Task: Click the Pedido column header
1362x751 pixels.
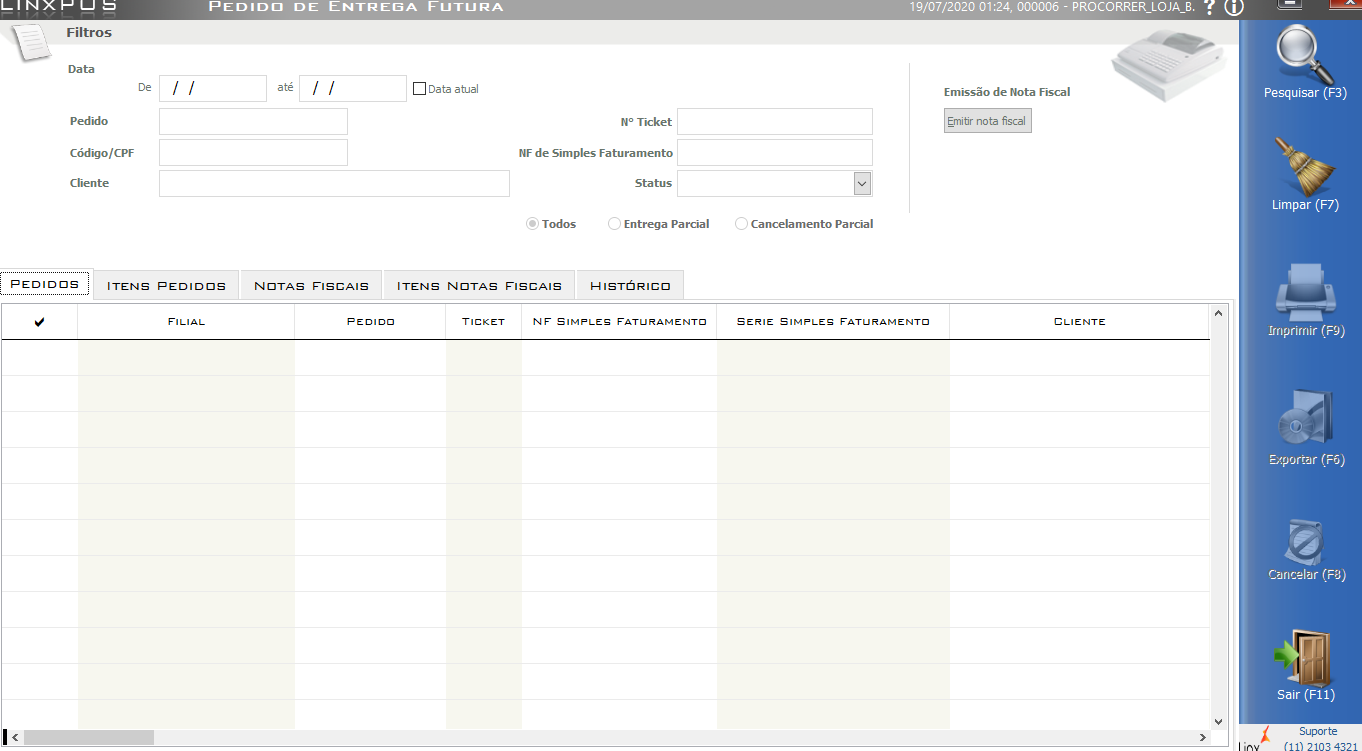Action: pos(370,322)
